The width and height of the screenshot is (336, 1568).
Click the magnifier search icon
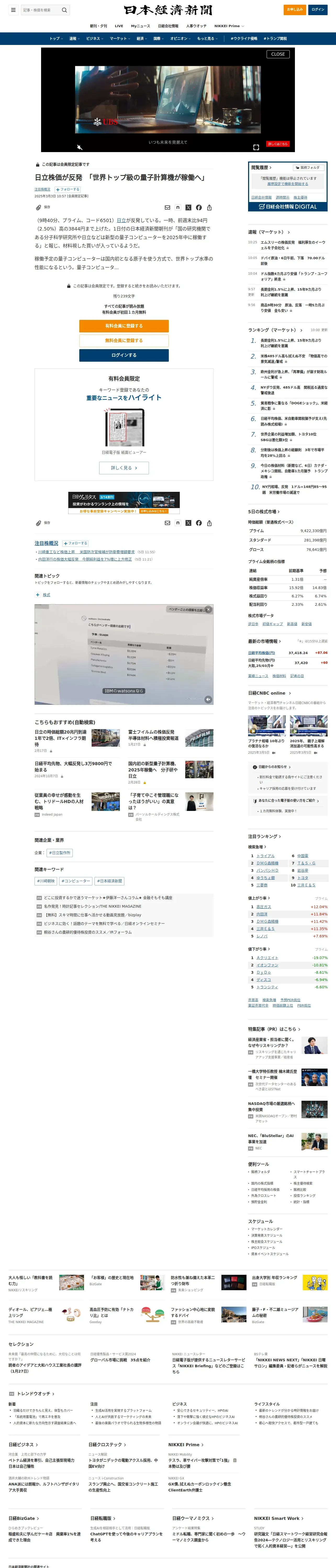coord(64,10)
